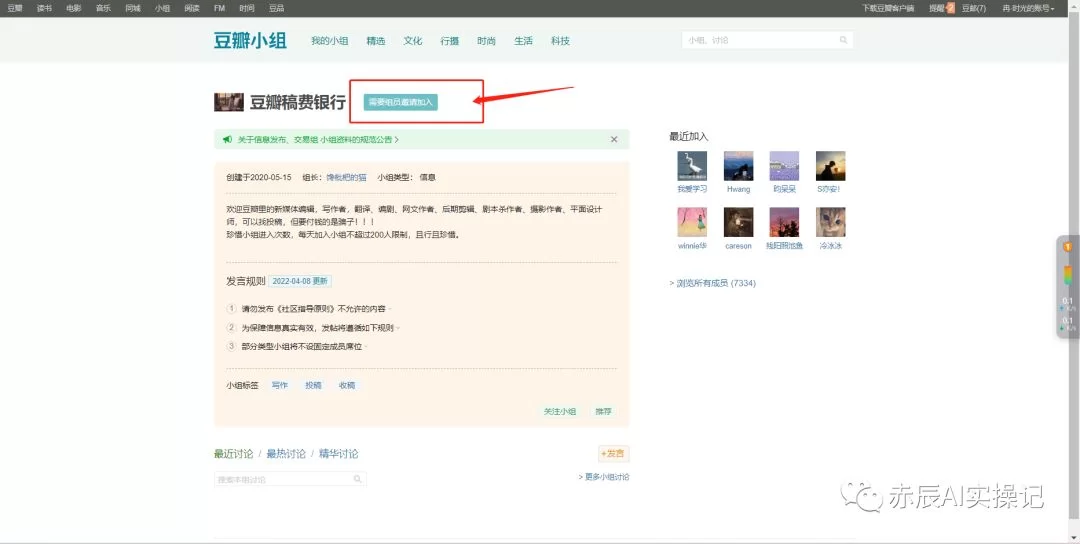Viewport: 1080px width, 544px height.
Task: Click the colored speed bar on floating widget
Action: click(1068, 275)
